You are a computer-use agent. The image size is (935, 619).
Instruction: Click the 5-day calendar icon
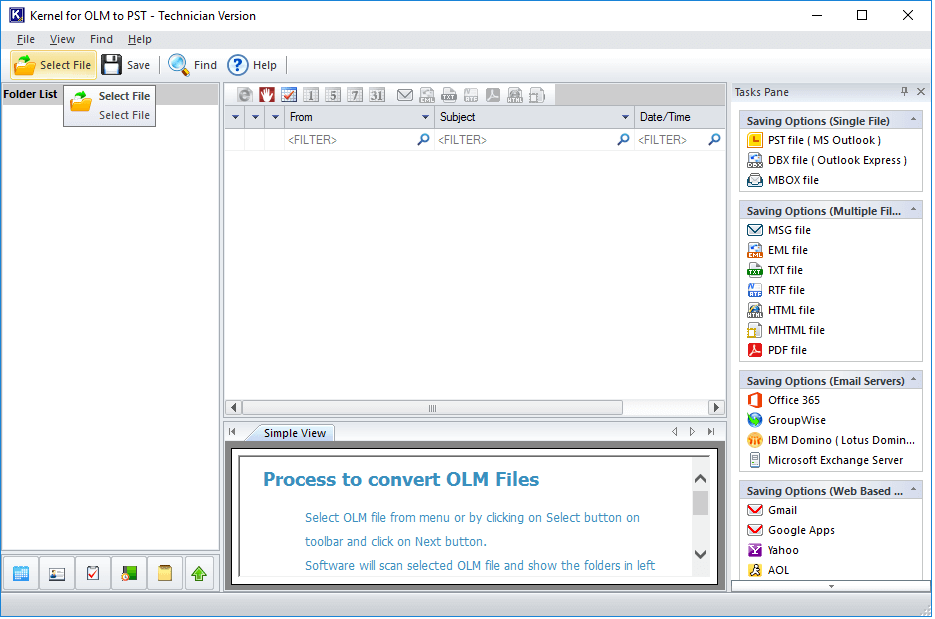[x=333, y=95]
